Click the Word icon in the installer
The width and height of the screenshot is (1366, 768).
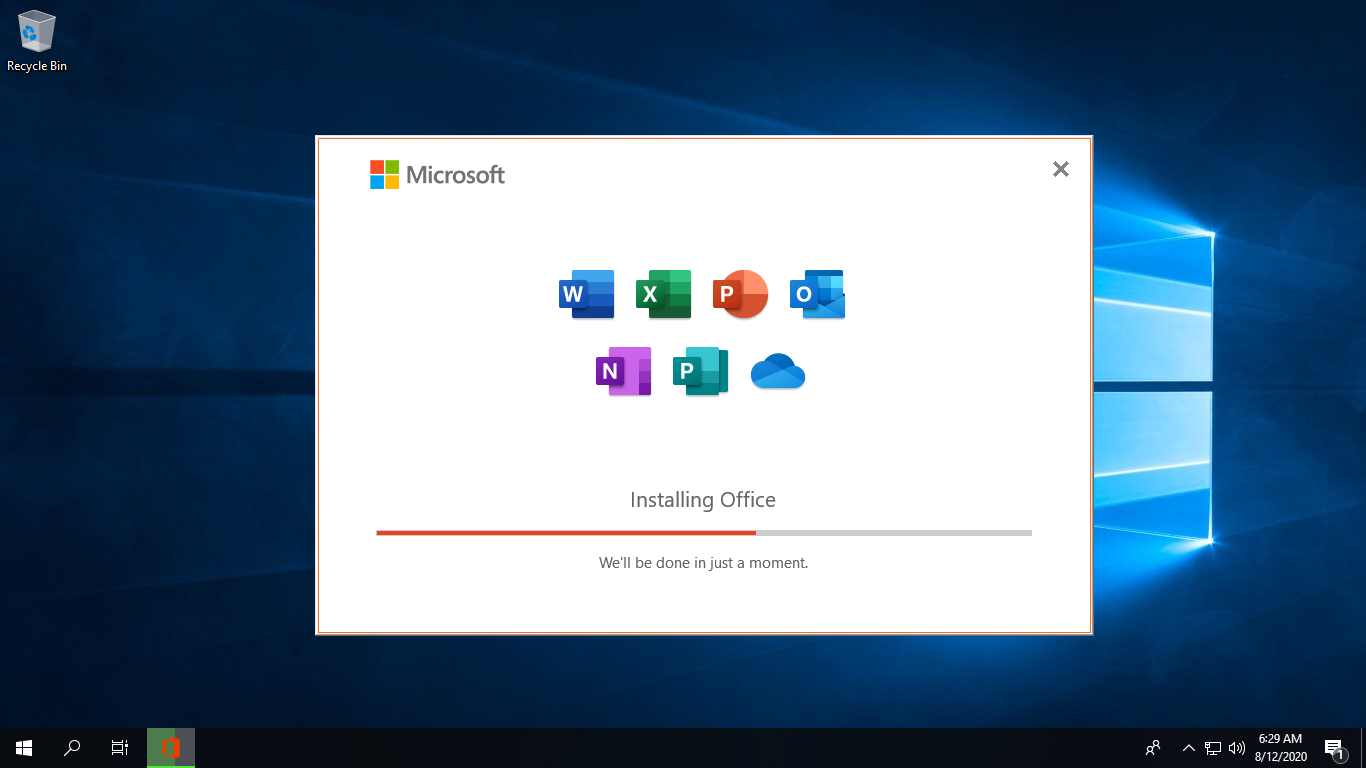[587, 294]
